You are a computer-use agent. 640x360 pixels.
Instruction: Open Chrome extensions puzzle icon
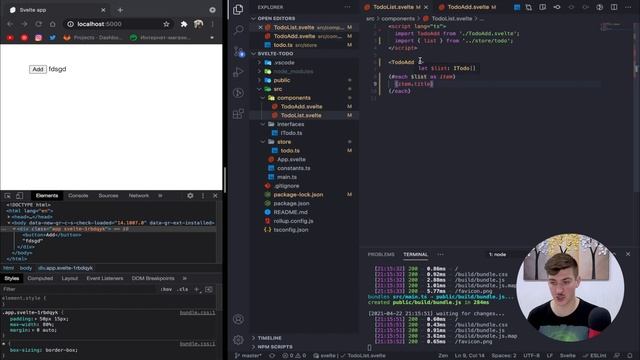(x=184, y=24)
